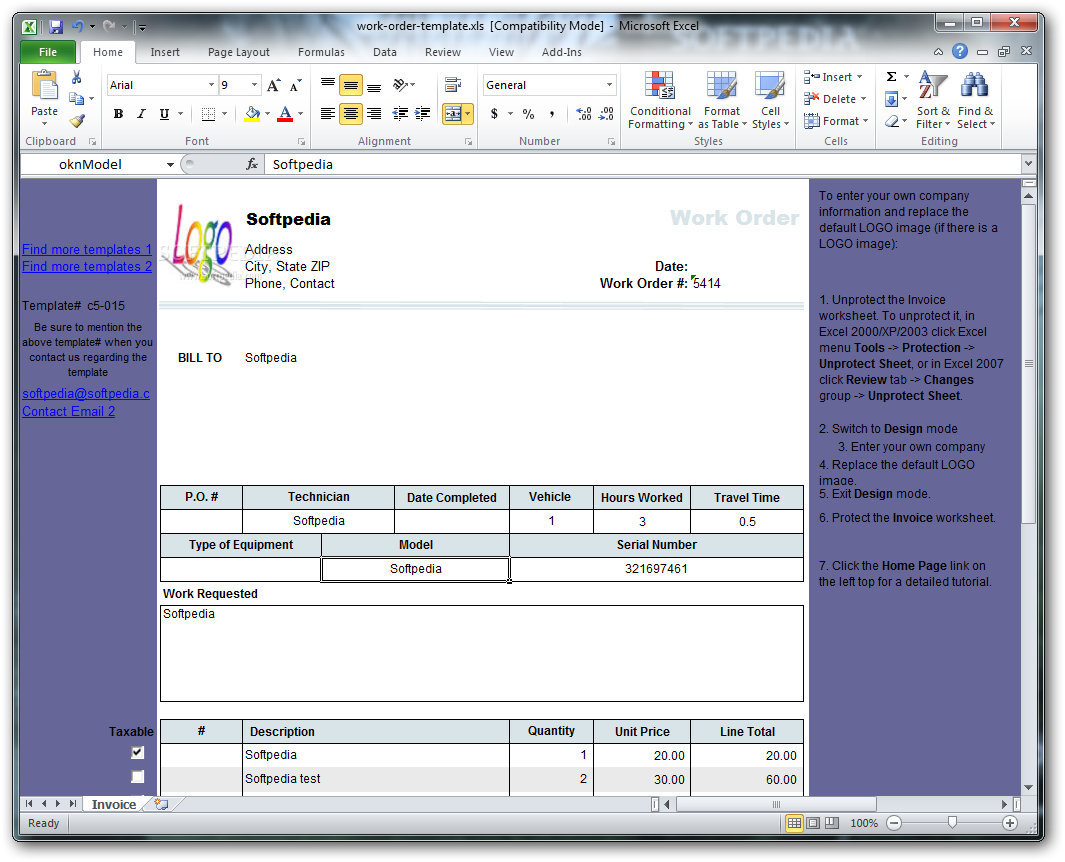This screenshot has height=862, width=1065.
Task: Click the Increase Indent icon
Action: point(422,113)
